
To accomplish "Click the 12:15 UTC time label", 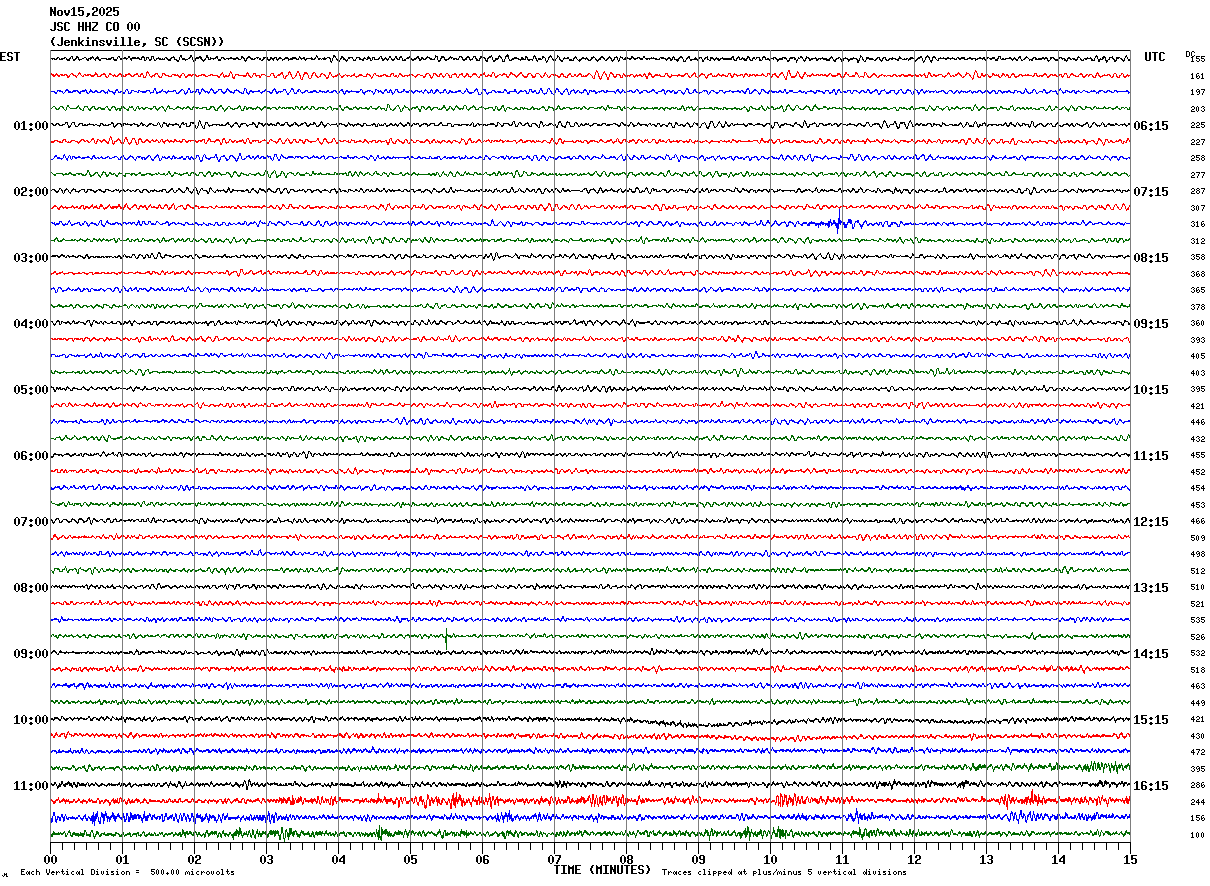I will click(x=1151, y=522).
